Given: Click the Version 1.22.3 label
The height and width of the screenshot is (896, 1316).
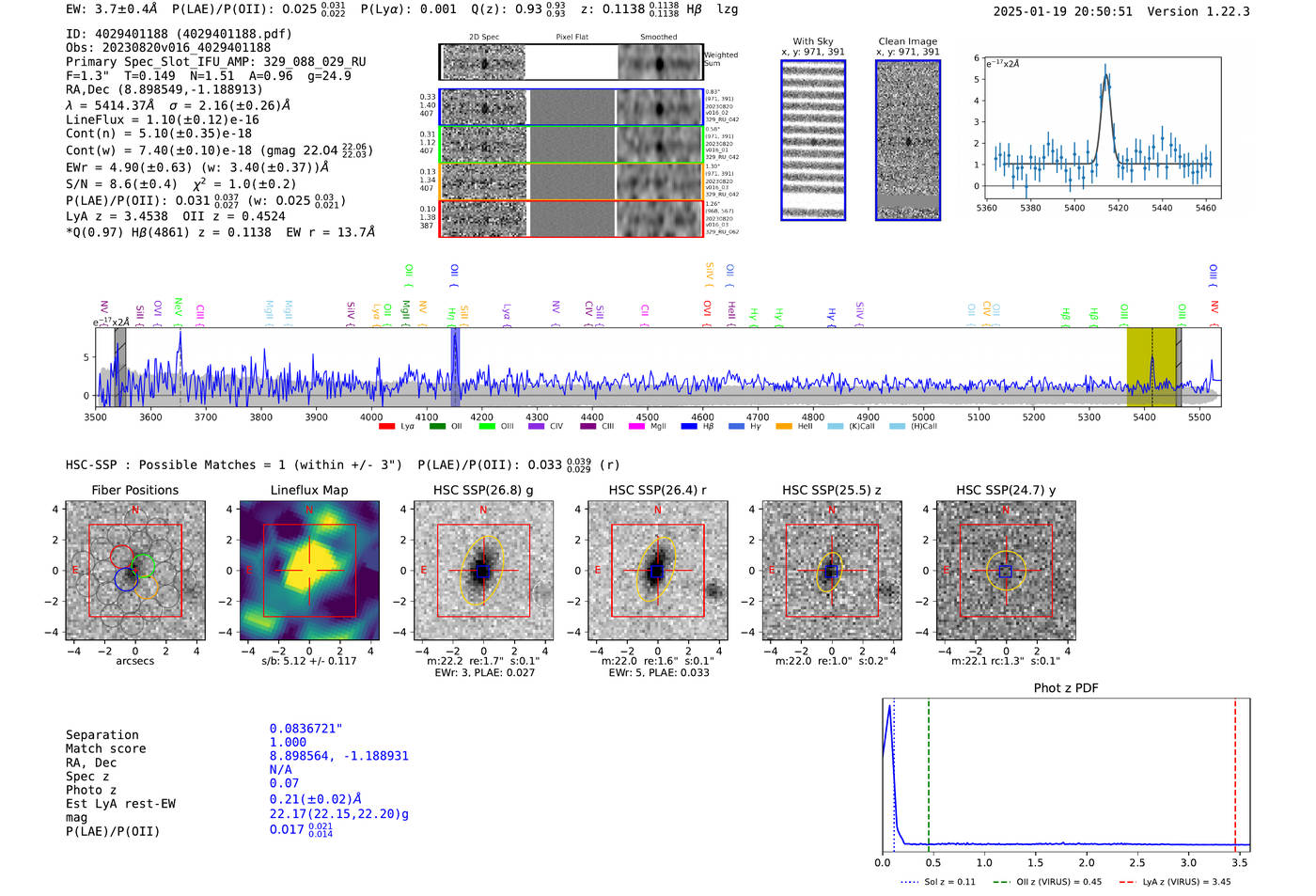Looking at the screenshot, I should click(x=1198, y=11).
